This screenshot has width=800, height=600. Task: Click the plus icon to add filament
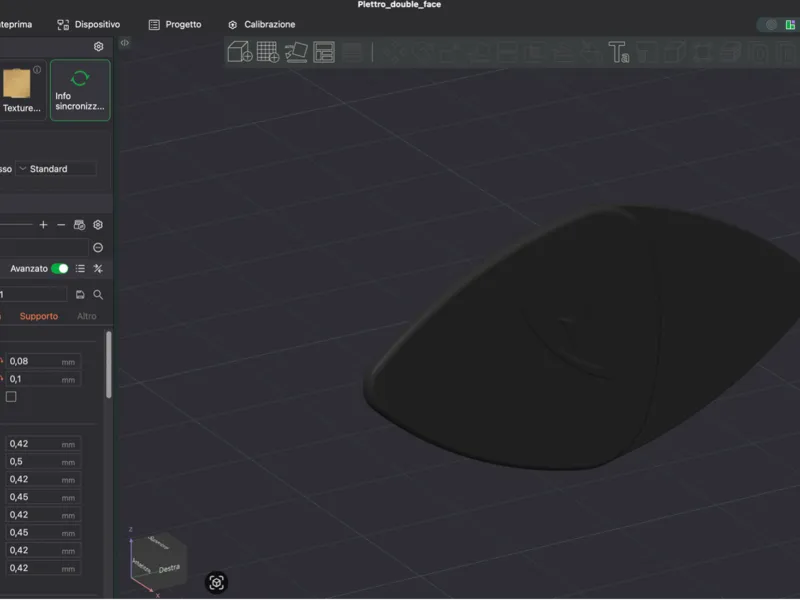[x=43, y=224]
